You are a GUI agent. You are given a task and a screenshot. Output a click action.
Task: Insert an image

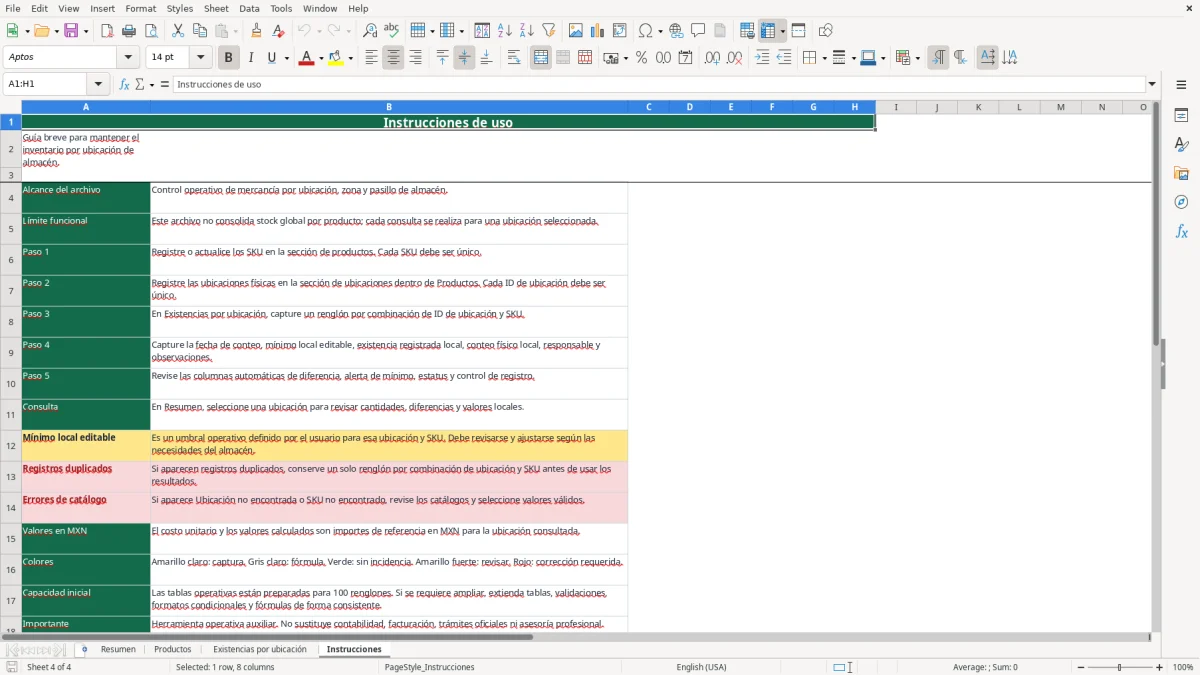(x=575, y=31)
